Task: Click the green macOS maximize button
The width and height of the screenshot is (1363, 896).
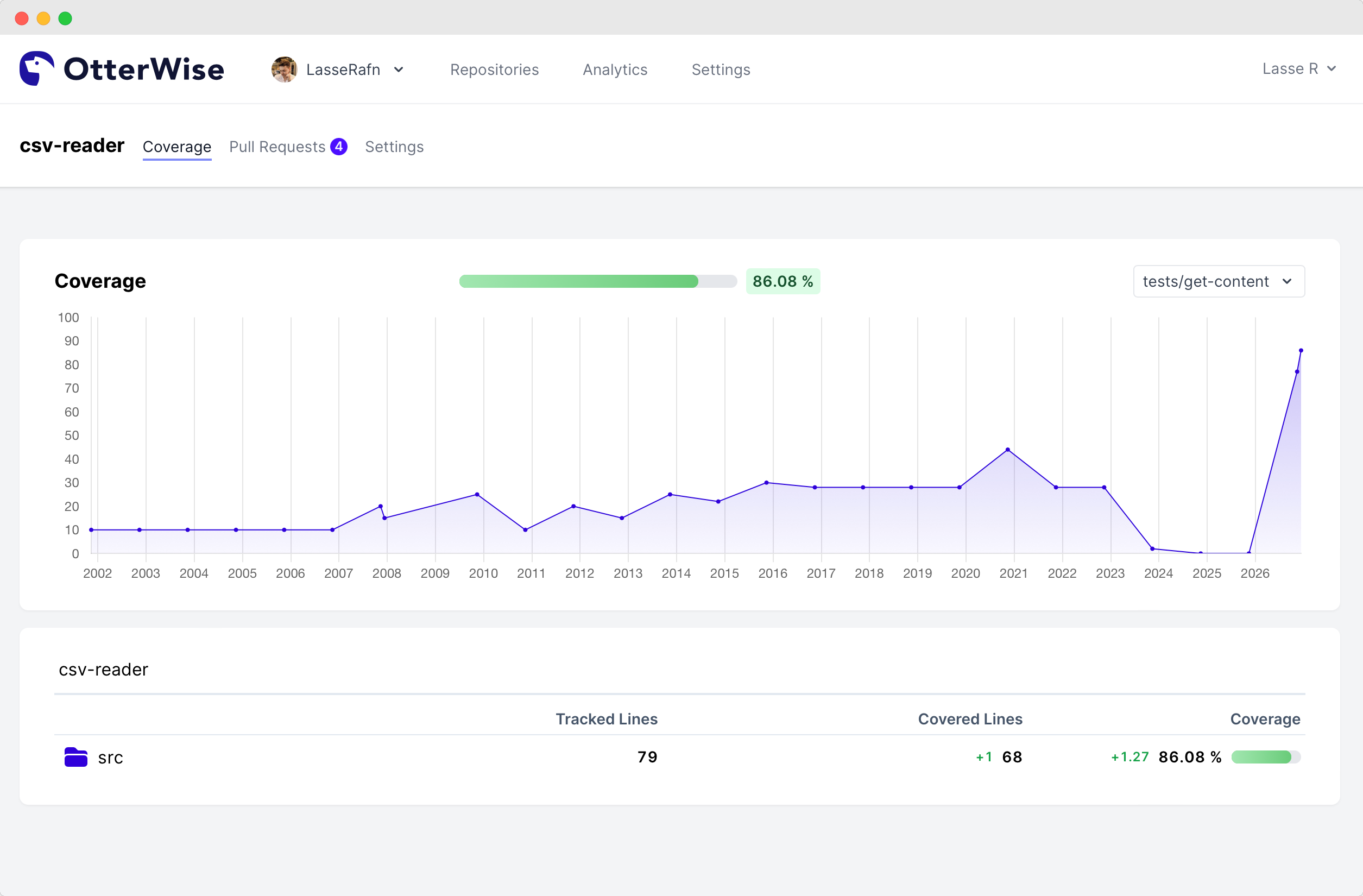Action: coord(65,18)
